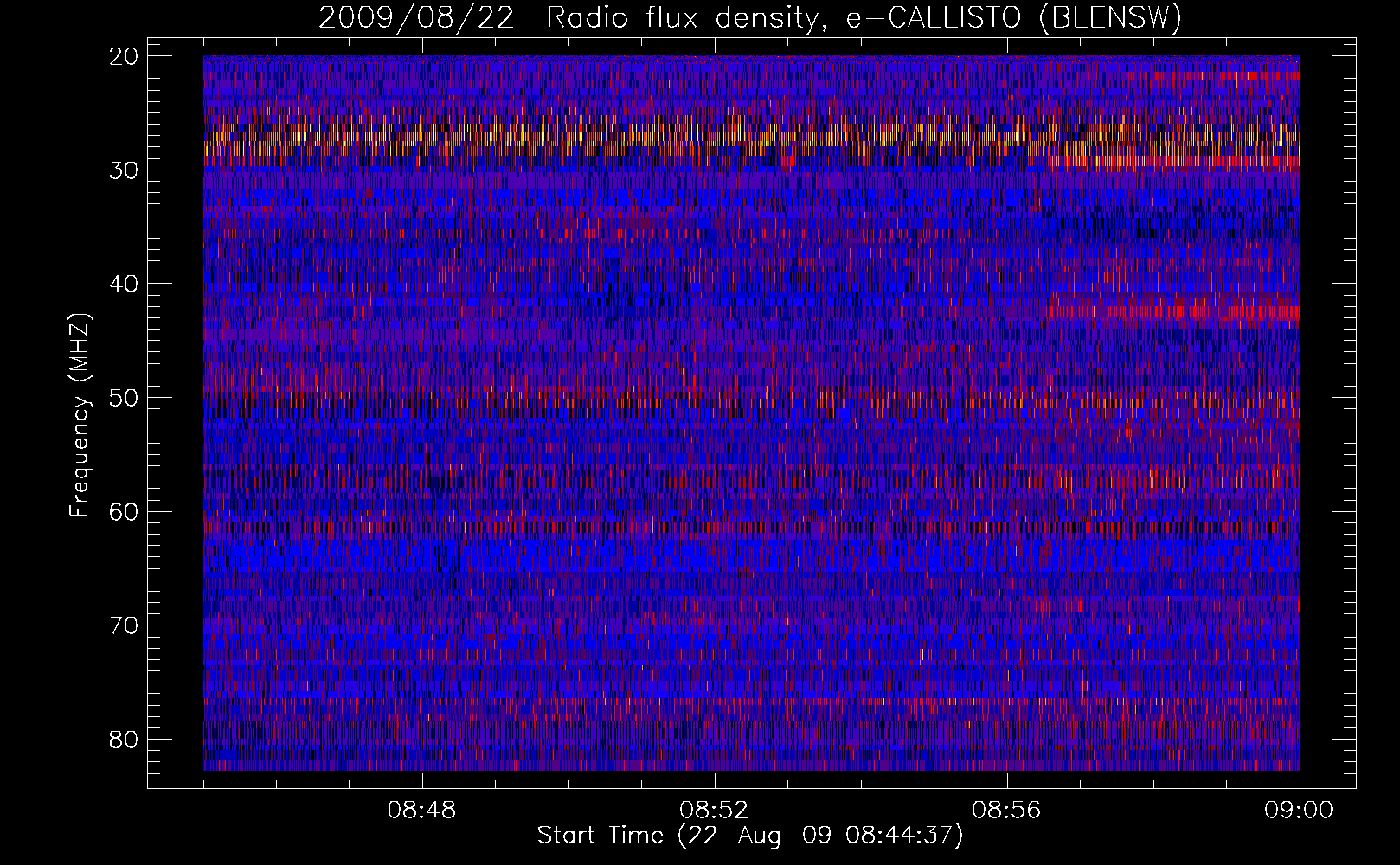This screenshot has width=1400, height=865.
Task: Click the 08:56 time tick label
Action: point(1006,811)
